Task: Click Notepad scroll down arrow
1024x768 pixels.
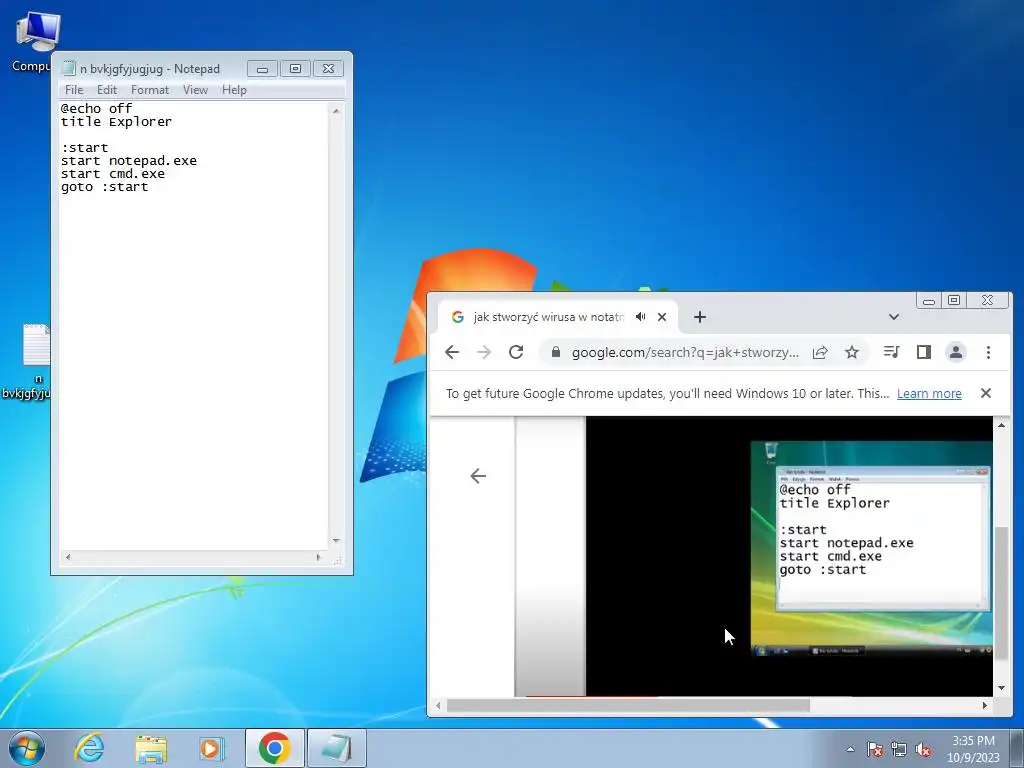Action: [336, 541]
